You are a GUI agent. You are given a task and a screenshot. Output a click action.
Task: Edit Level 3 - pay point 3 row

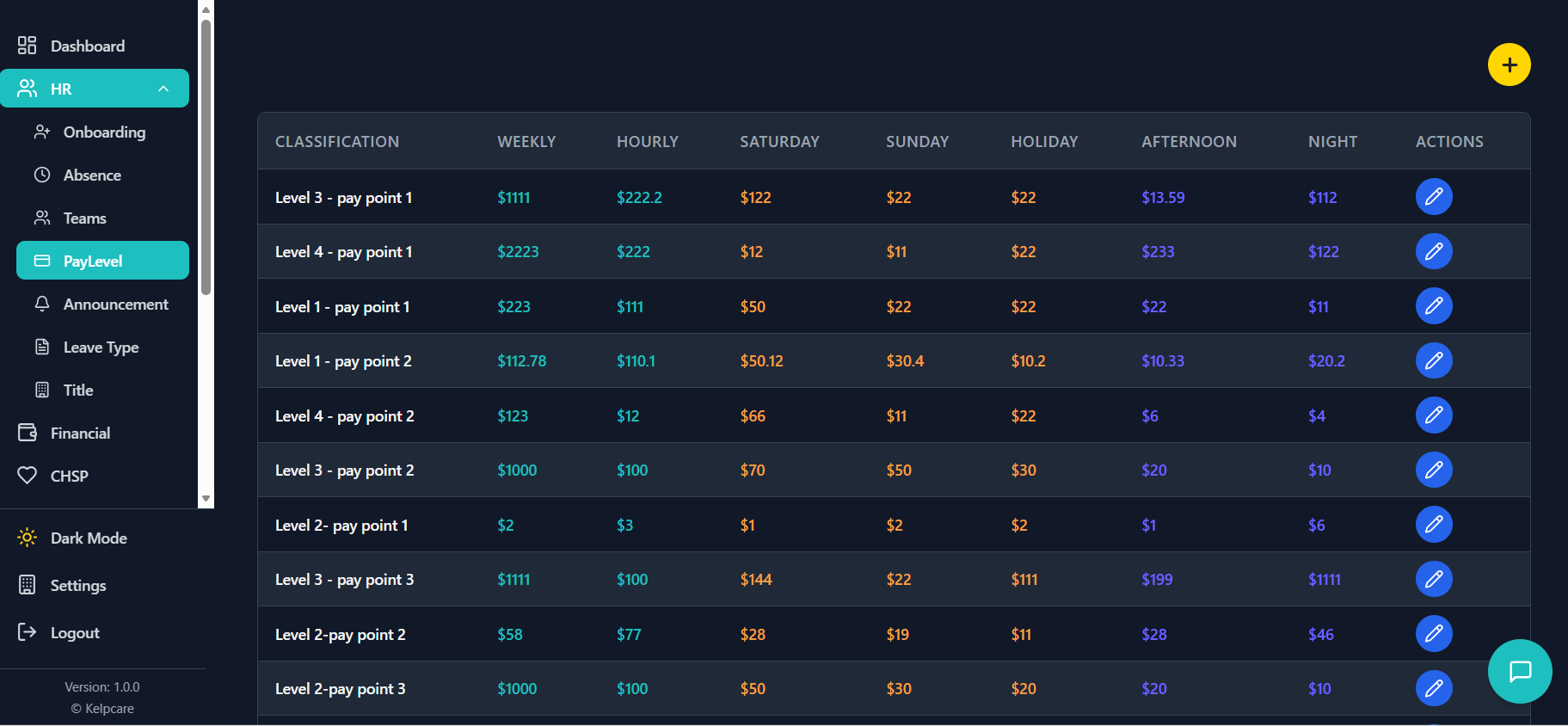[x=1434, y=579]
